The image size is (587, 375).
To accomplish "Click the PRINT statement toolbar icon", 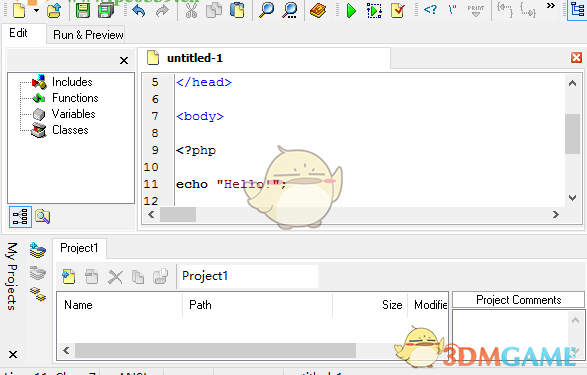I will [x=476, y=10].
